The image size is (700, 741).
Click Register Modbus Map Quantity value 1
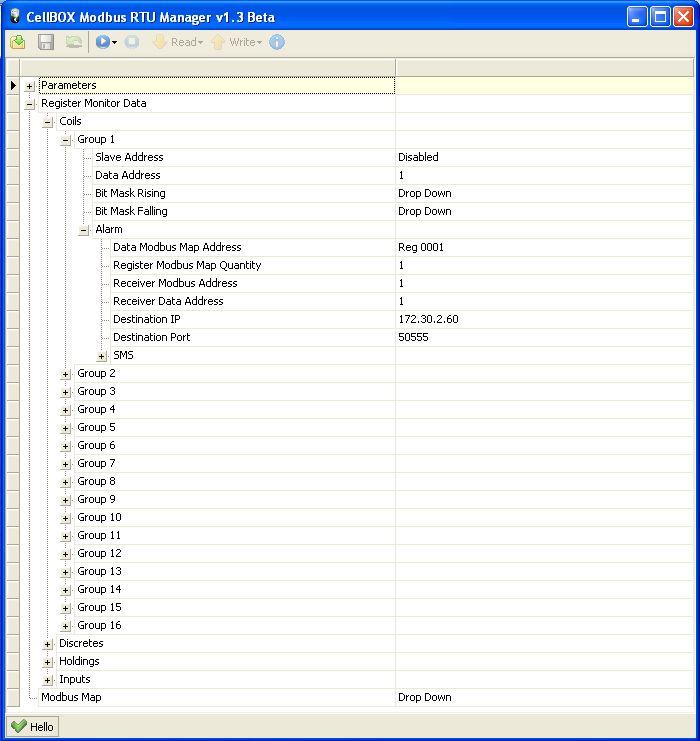click(401, 265)
